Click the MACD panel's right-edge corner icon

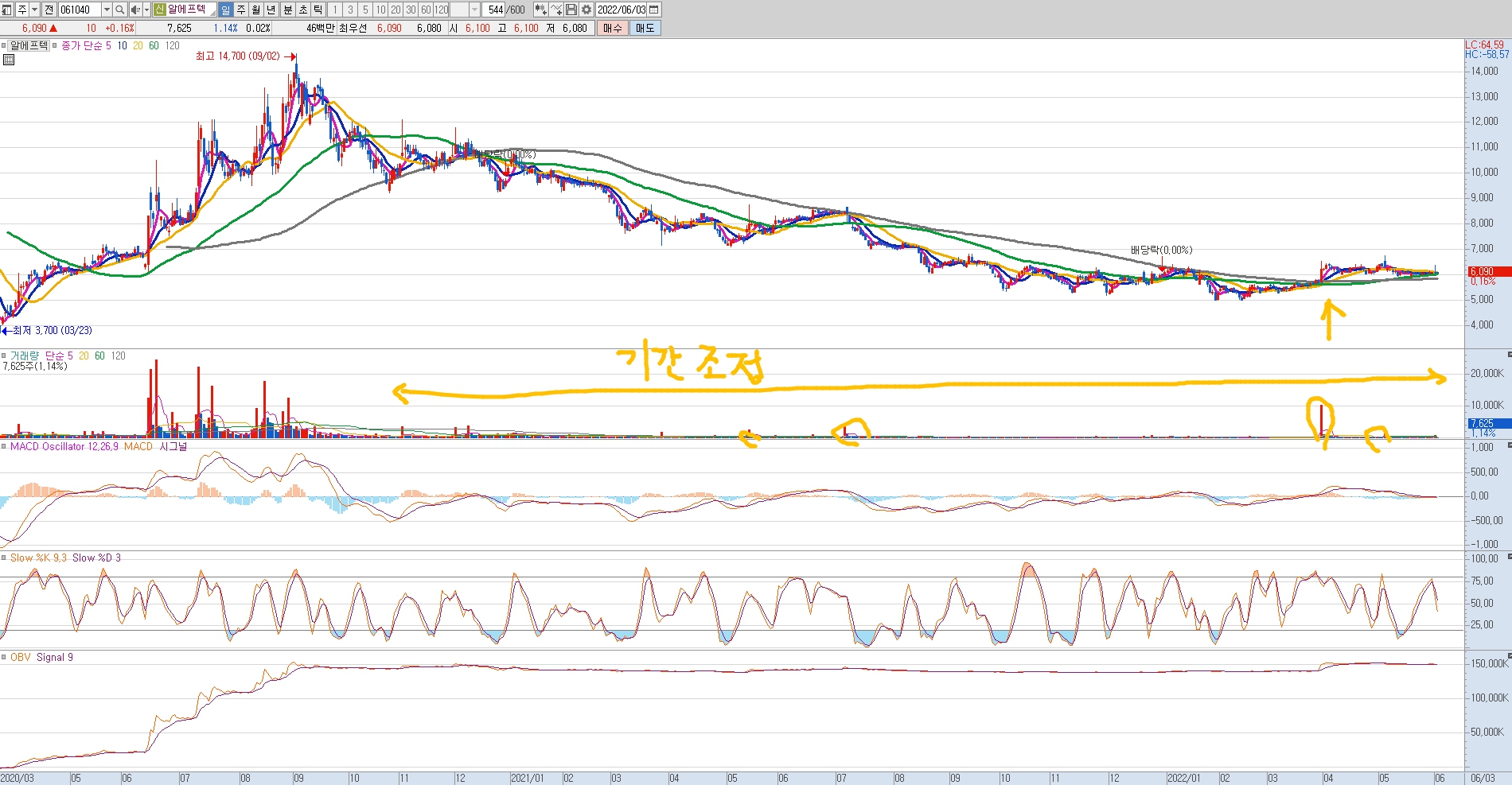click(1509, 445)
